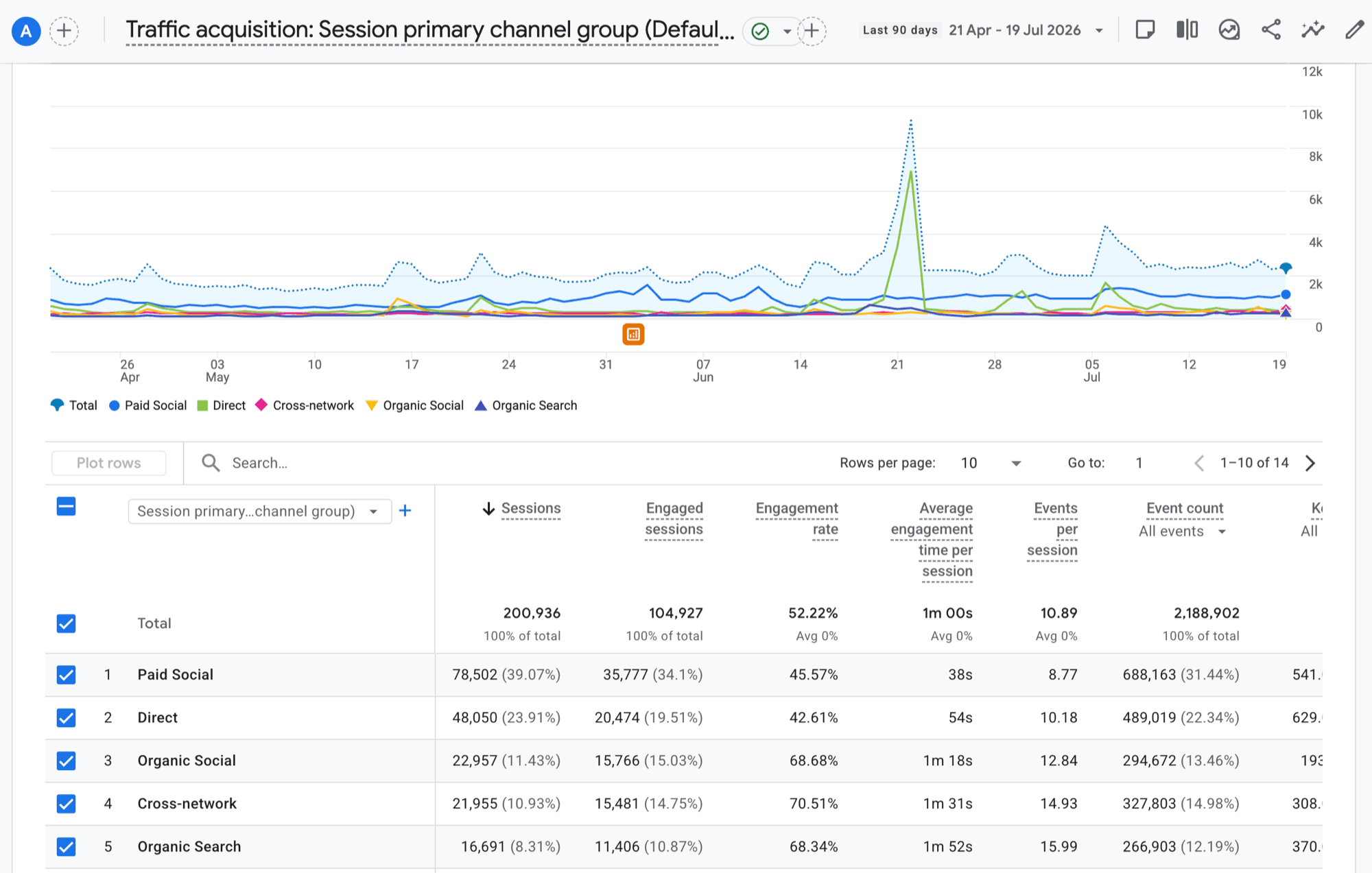Customize report with the pencil icon
Screen dimensions: 1372x873
click(x=1354, y=30)
